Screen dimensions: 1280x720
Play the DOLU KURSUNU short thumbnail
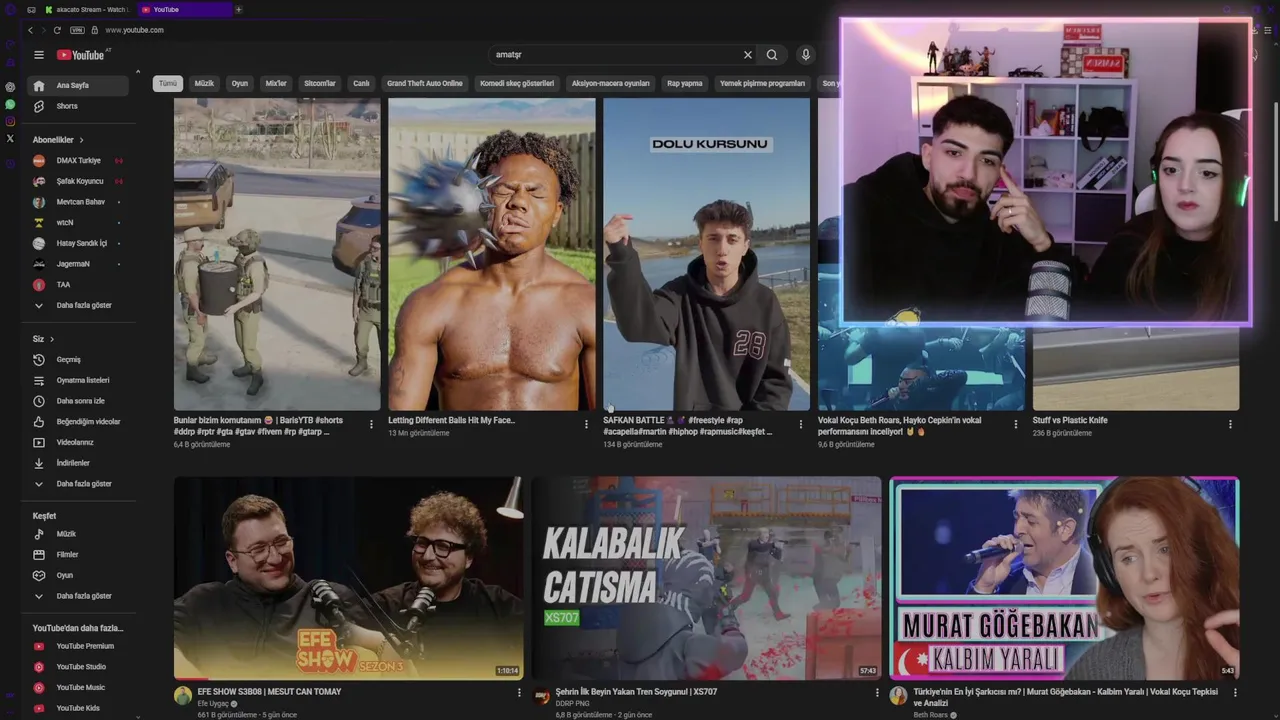point(706,254)
